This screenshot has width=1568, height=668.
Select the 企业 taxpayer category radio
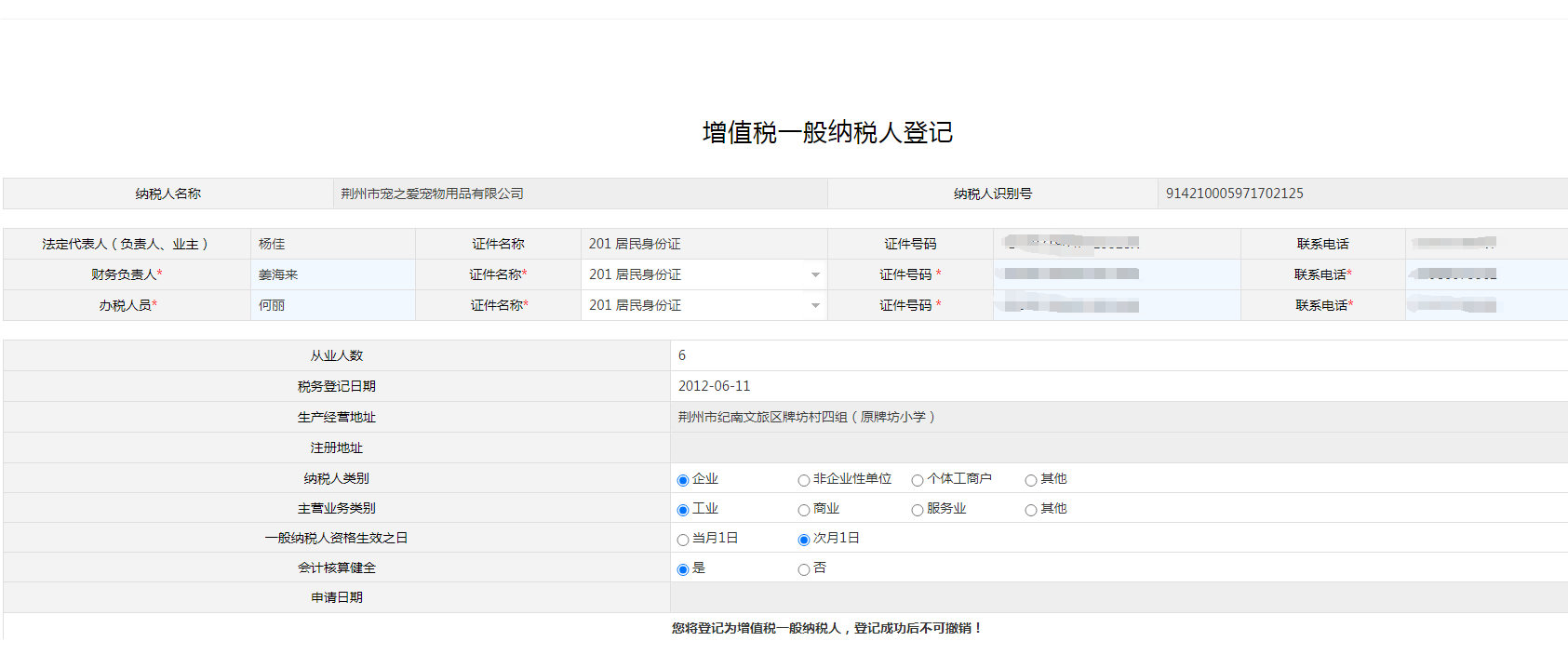pyautogui.click(x=683, y=480)
